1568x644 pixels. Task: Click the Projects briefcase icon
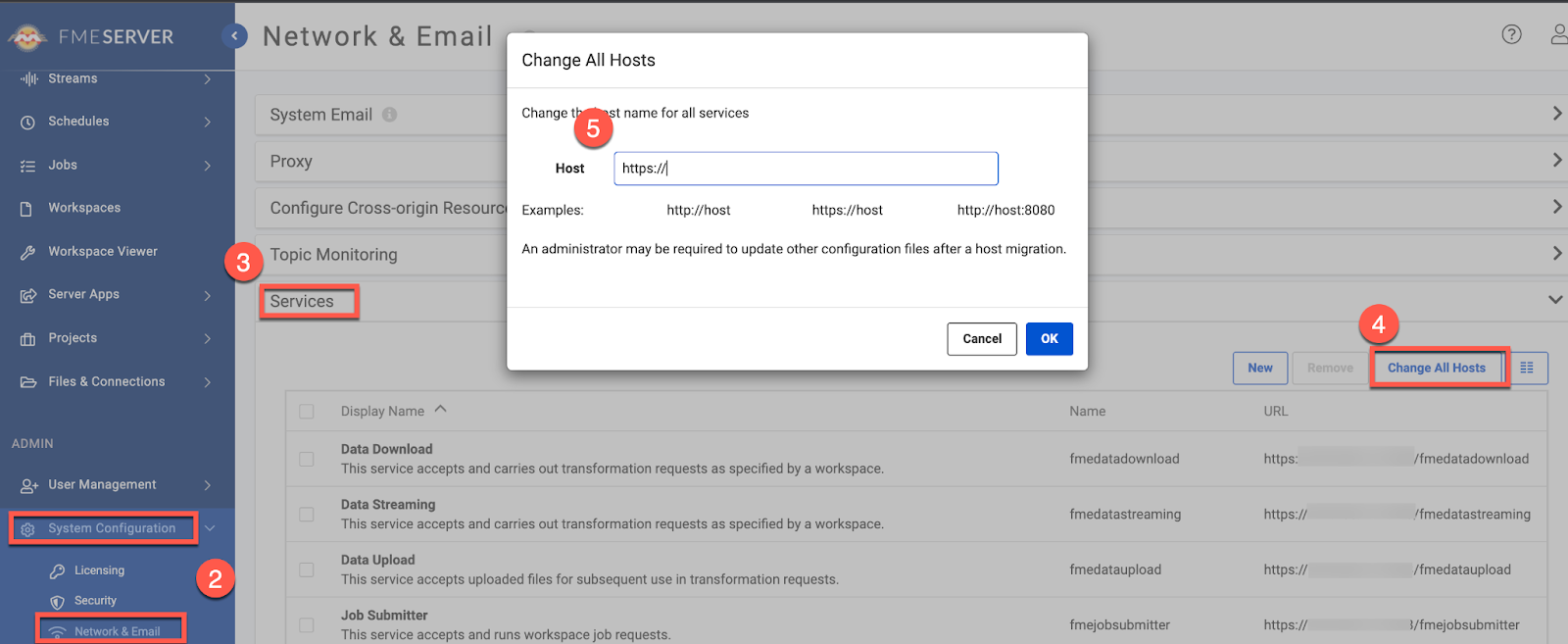coord(27,339)
